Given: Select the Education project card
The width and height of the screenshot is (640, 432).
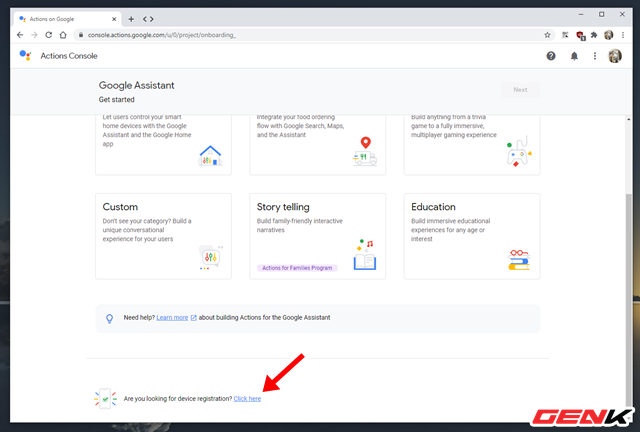Looking at the screenshot, I should pyautogui.click(x=472, y=236).
